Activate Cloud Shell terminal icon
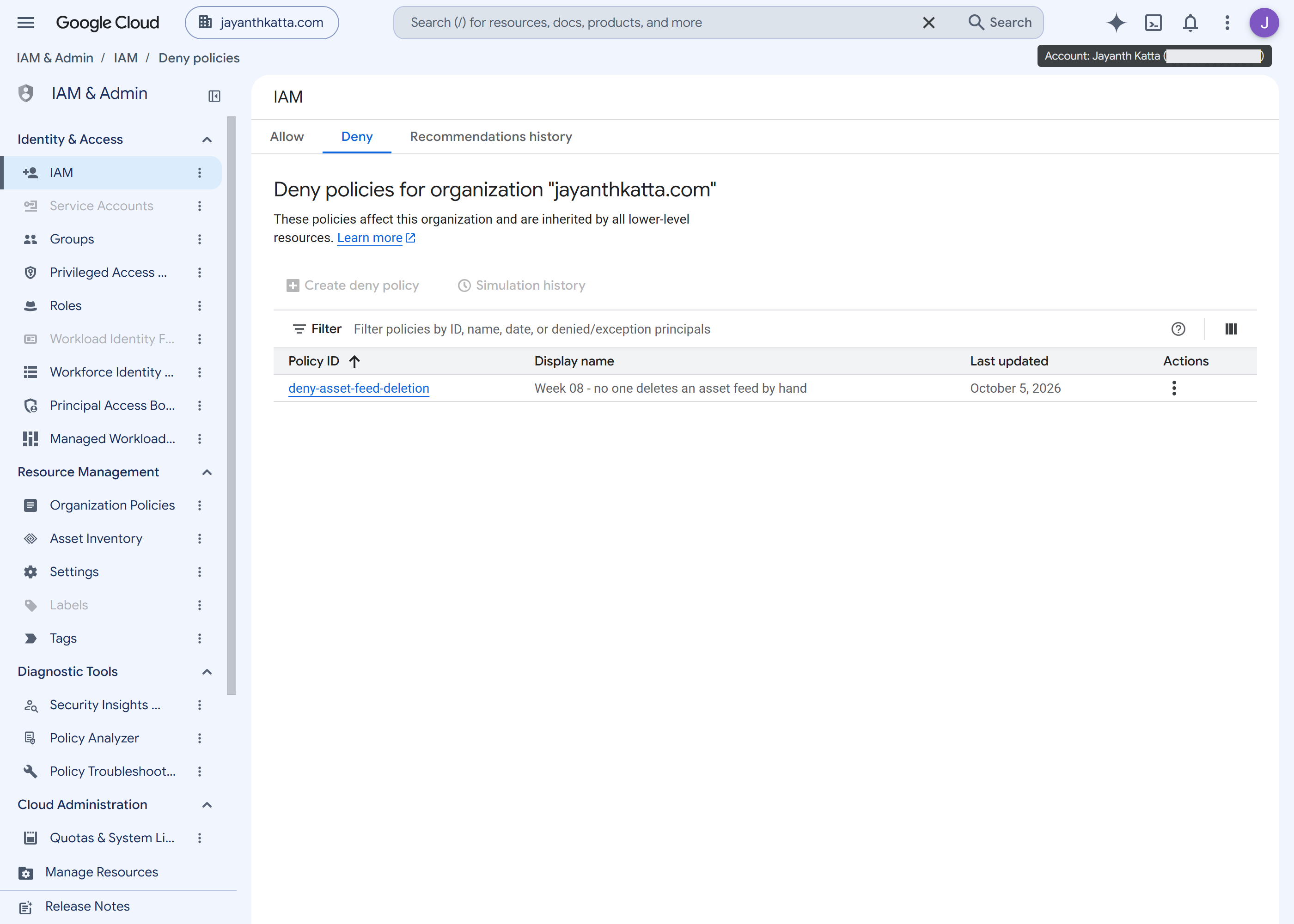The width and height of the screenshot is (1294, 924). [1153, 23]
